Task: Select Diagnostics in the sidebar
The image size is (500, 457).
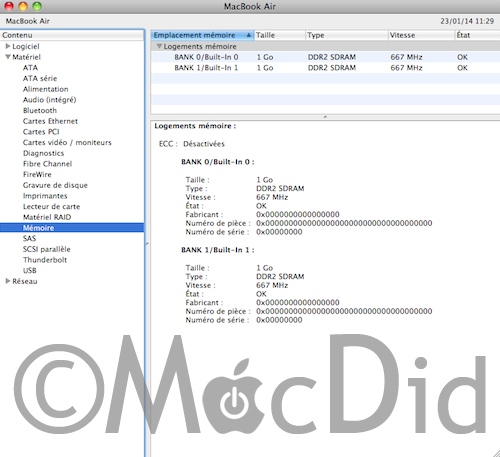Action: coord(43,153)
